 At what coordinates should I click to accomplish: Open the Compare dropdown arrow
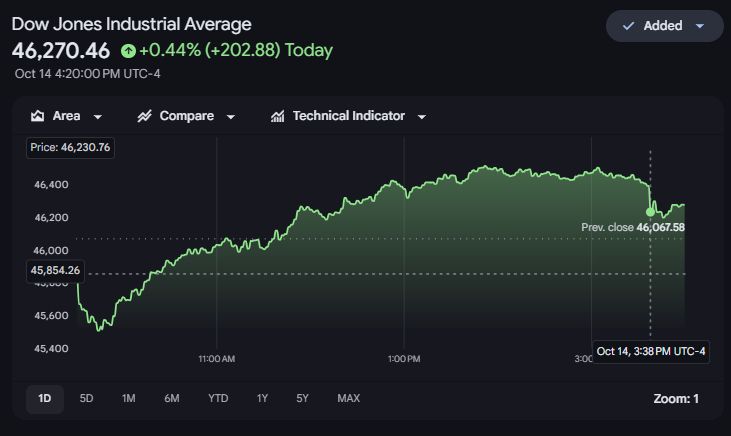click(231, 117)
